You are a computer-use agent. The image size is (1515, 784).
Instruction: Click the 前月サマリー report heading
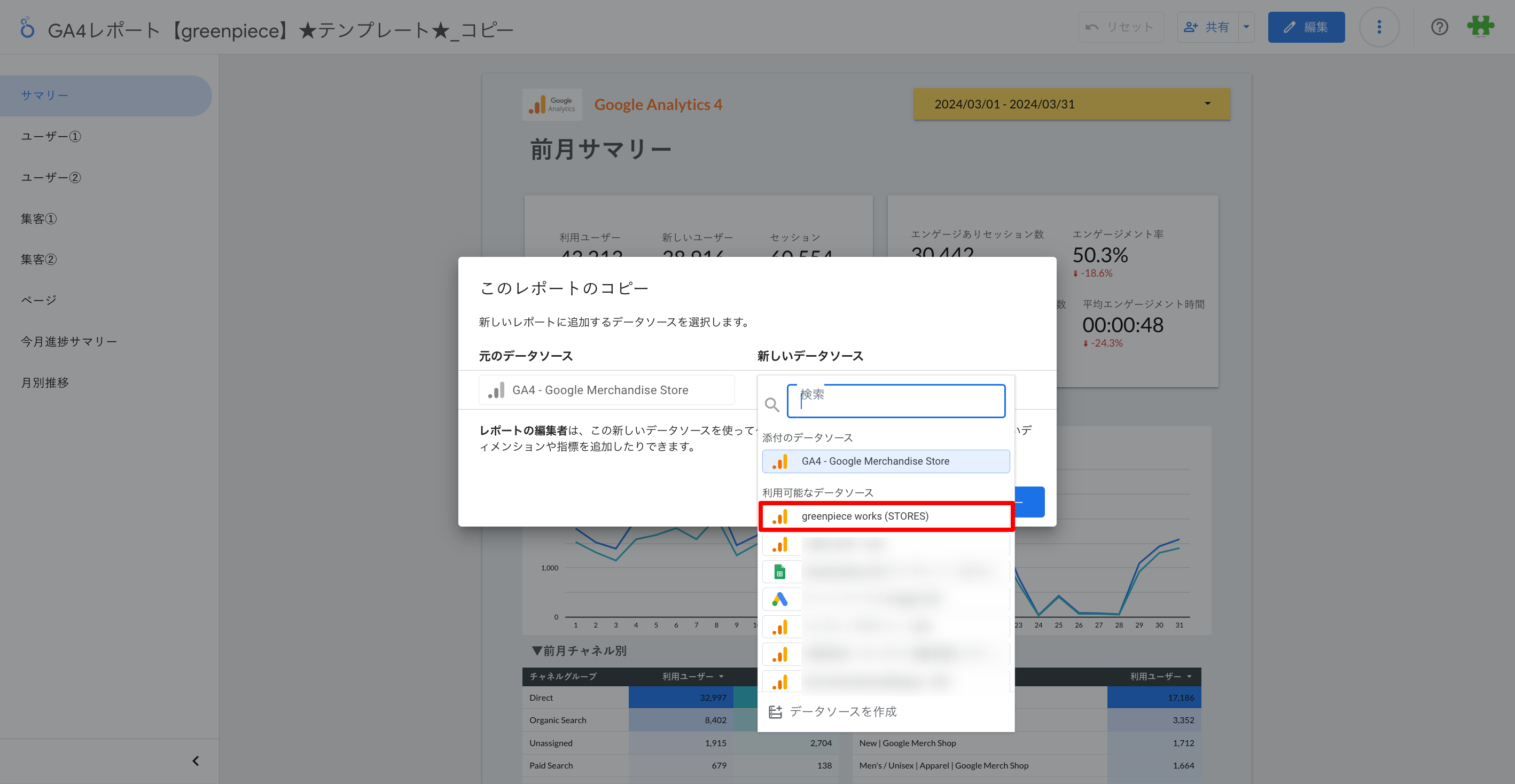[x=600, y=150]
